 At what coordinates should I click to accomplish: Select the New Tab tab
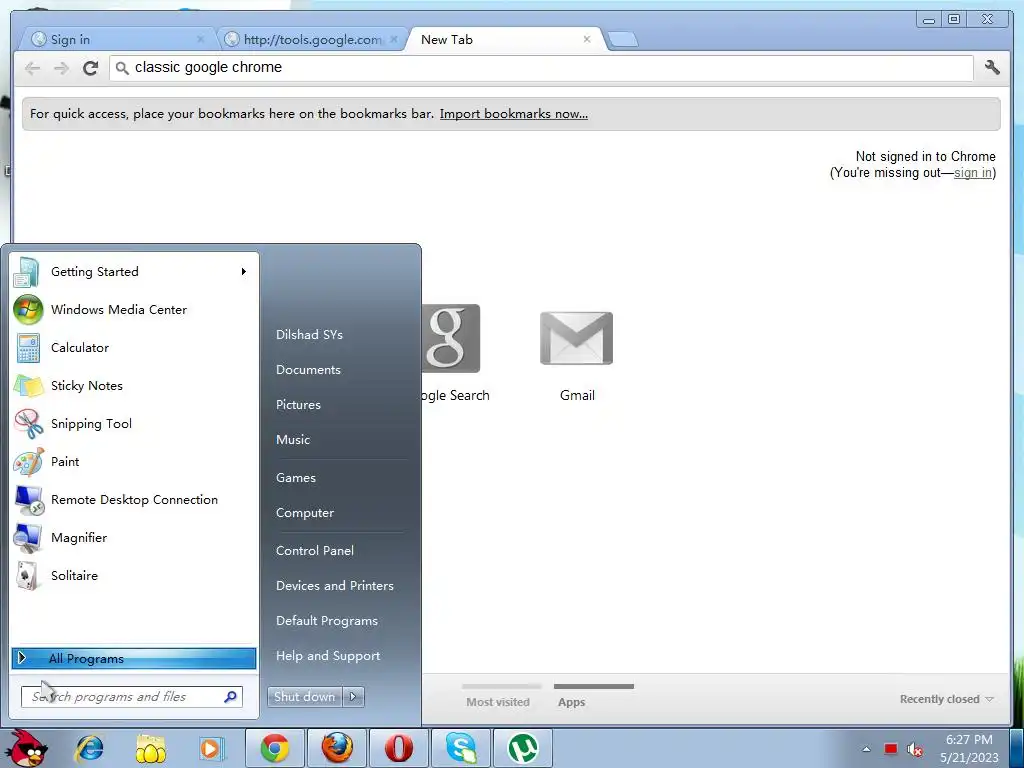click(503, 39)
